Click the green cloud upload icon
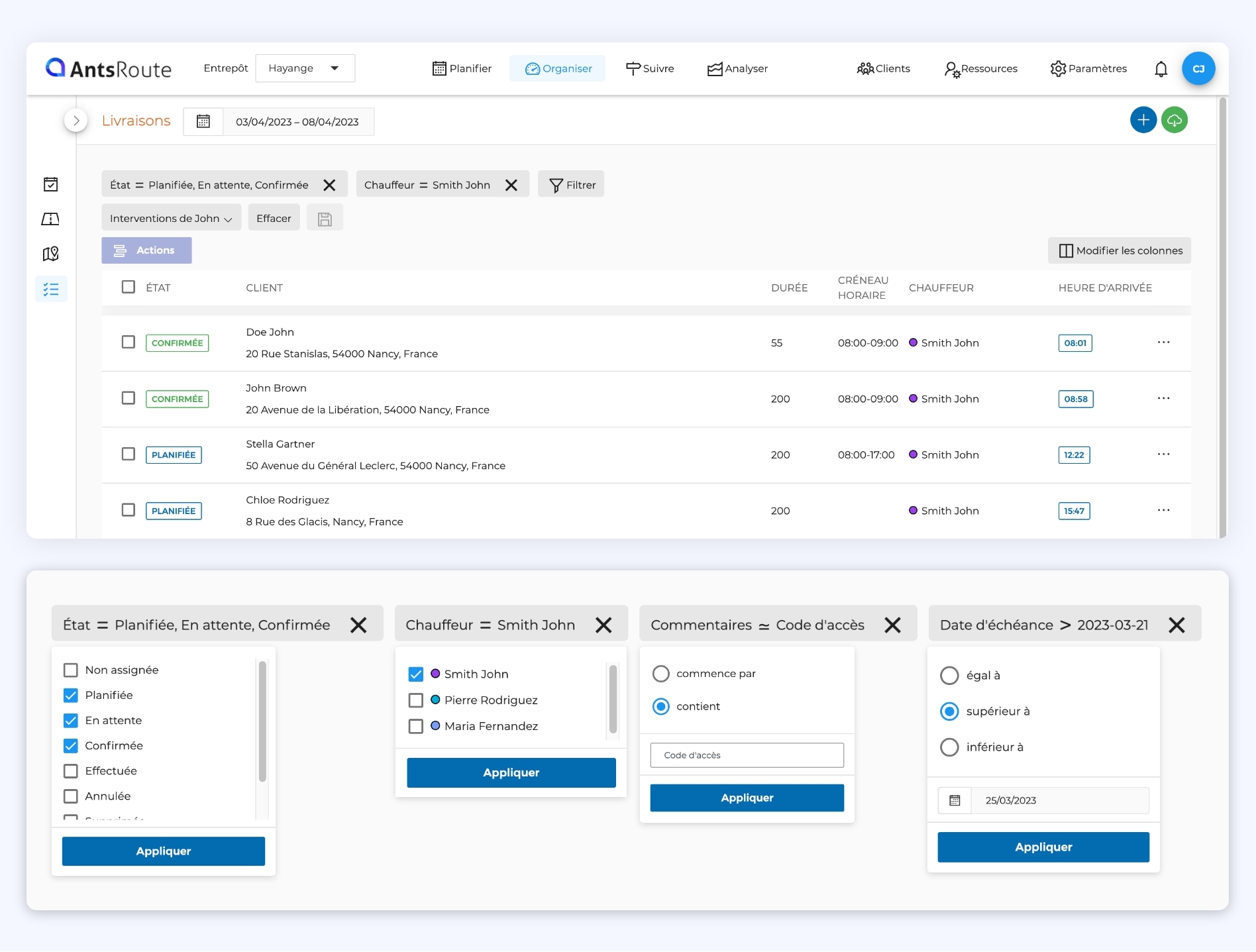The height and width of the screenshot is (952, 1256). (1175, 120)
